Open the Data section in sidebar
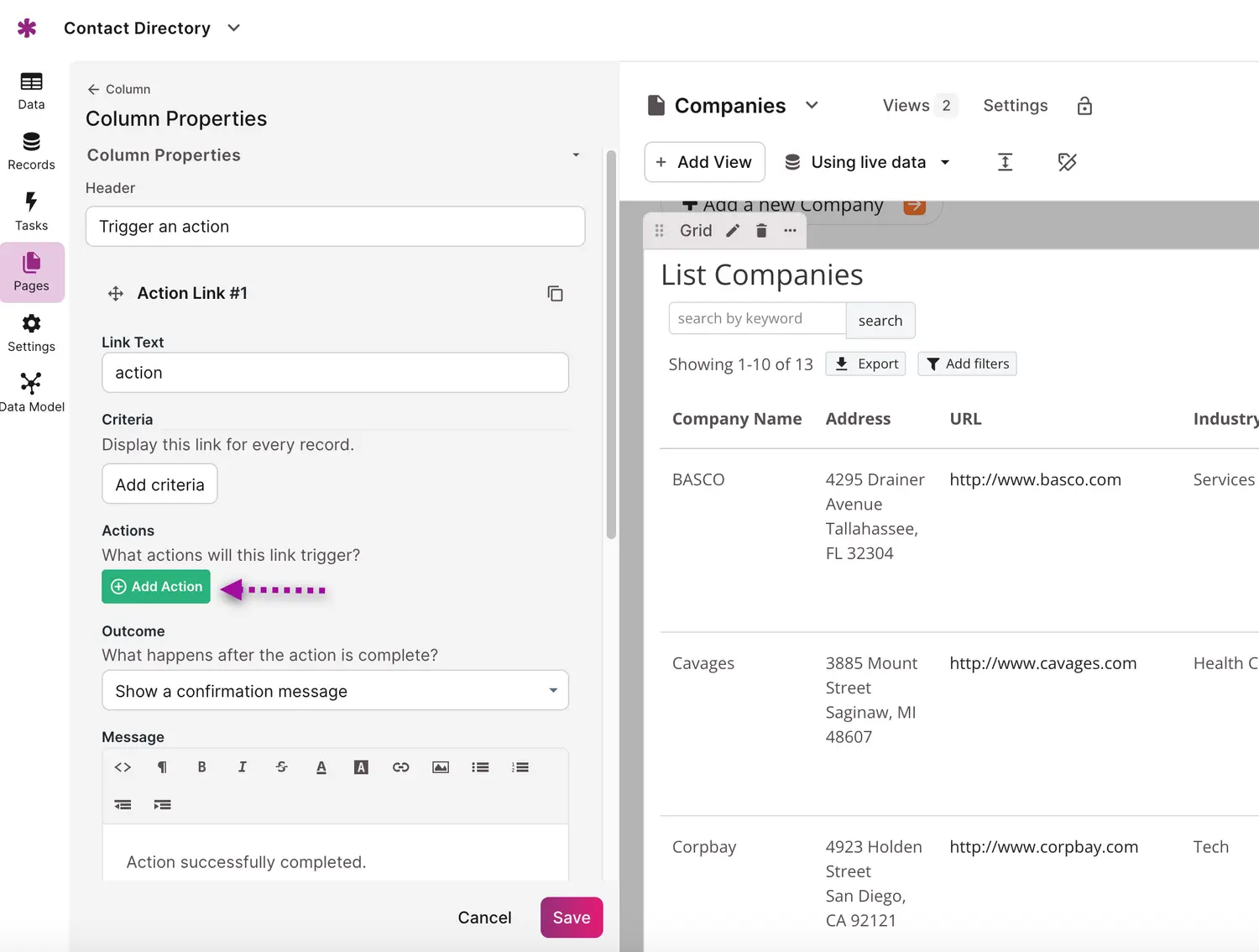Screen dimensions: 1259x952 pos(31,91)
